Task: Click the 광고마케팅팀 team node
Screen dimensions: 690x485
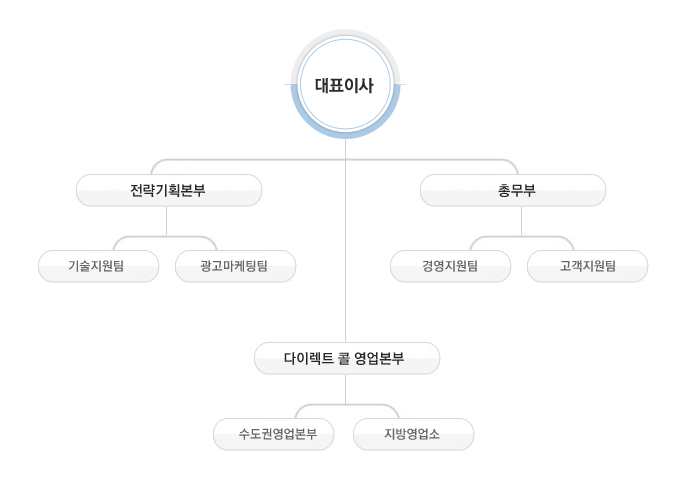Action: [235, 266]
